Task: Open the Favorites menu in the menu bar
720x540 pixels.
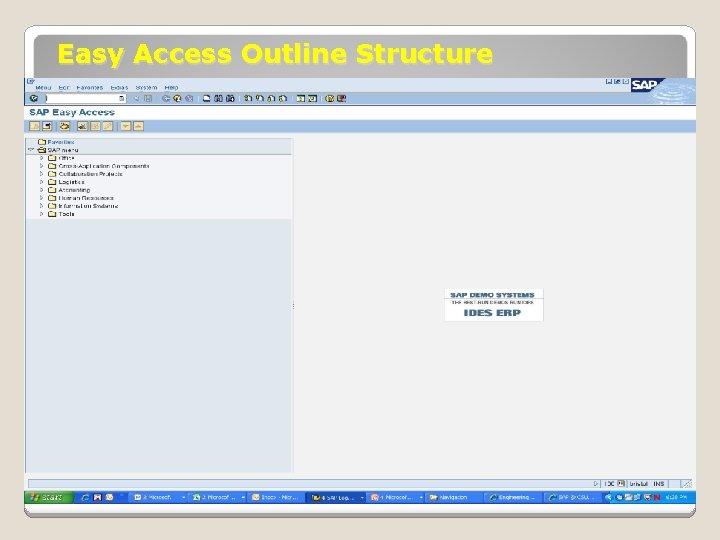Action: coord(90,87)
